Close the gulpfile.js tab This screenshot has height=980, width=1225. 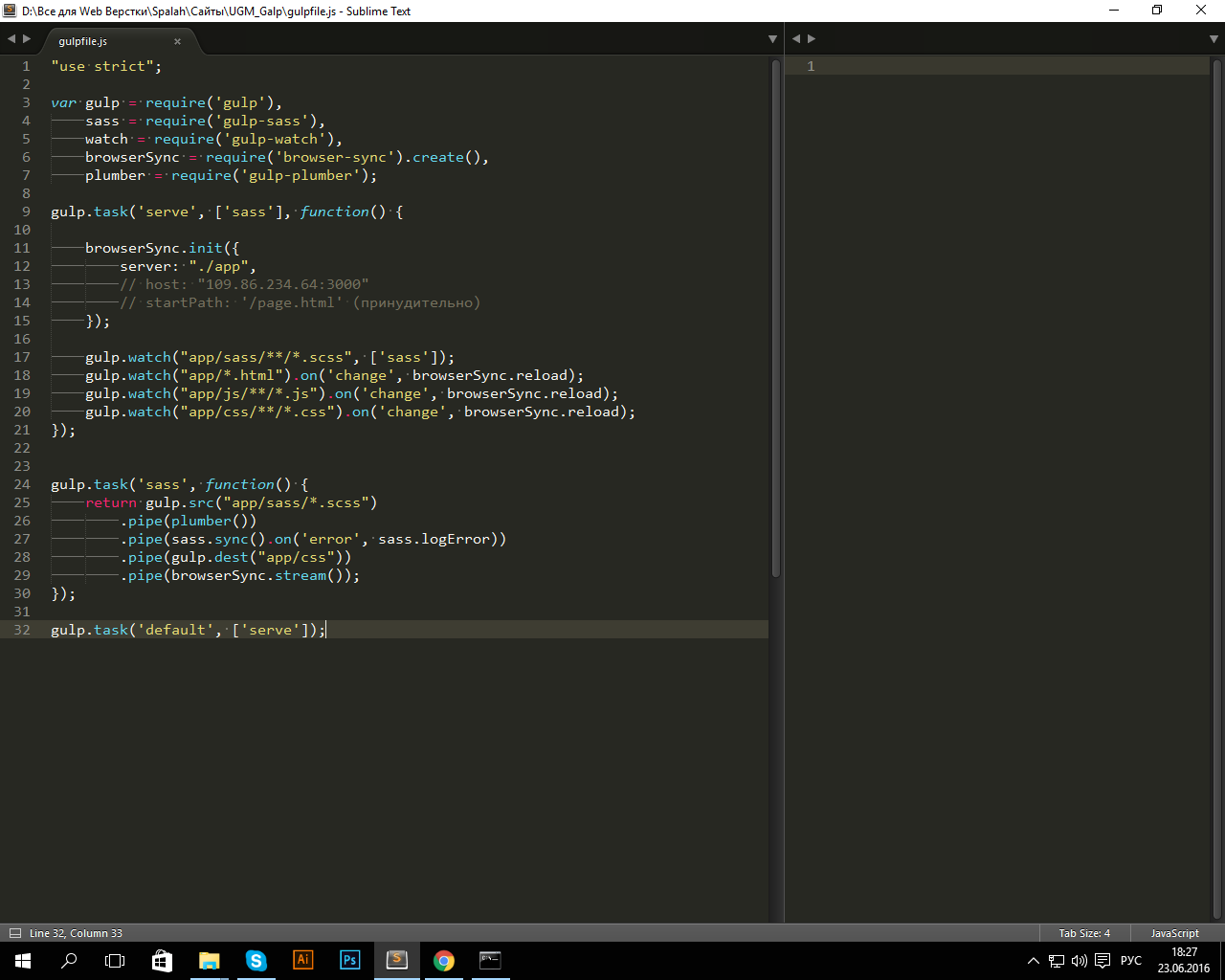177,41
